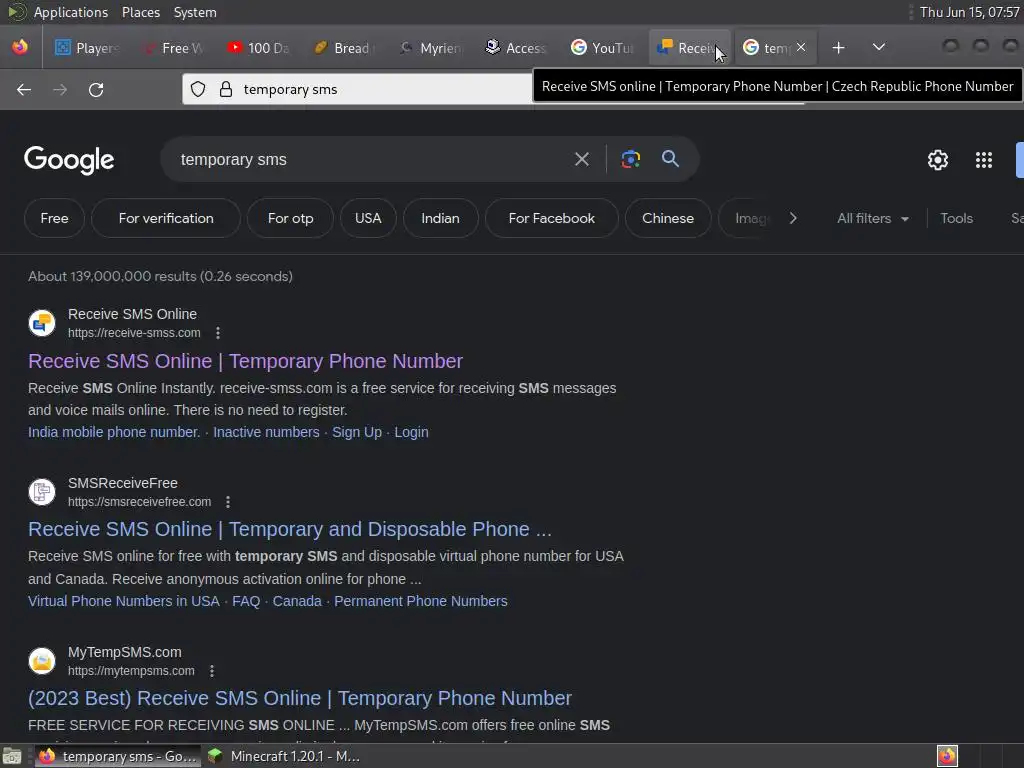Viewport: 1024px width, 768px height.
Task: Open the Canada sitelink
Action: point(297,601)
